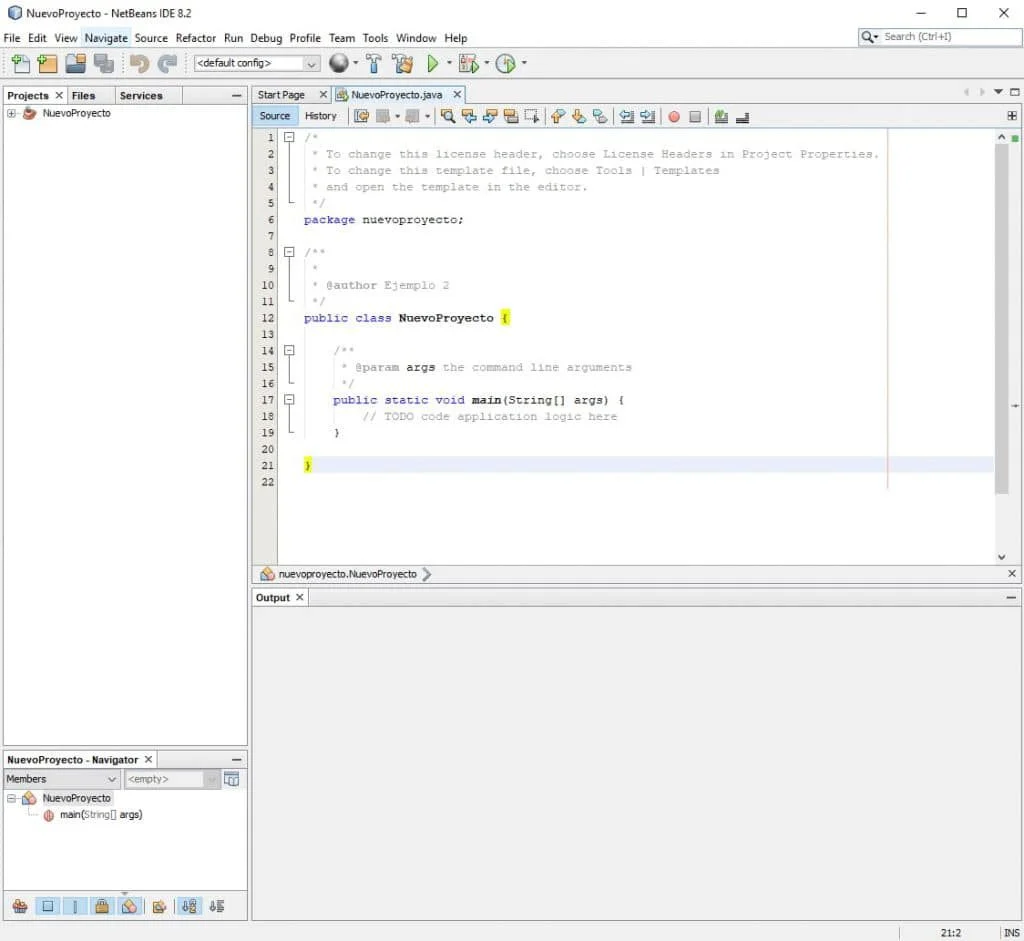Switch to the Services tab
The height and width of the screenshot is (941, 1024).
pyautogui.click(x=141, y=95)
